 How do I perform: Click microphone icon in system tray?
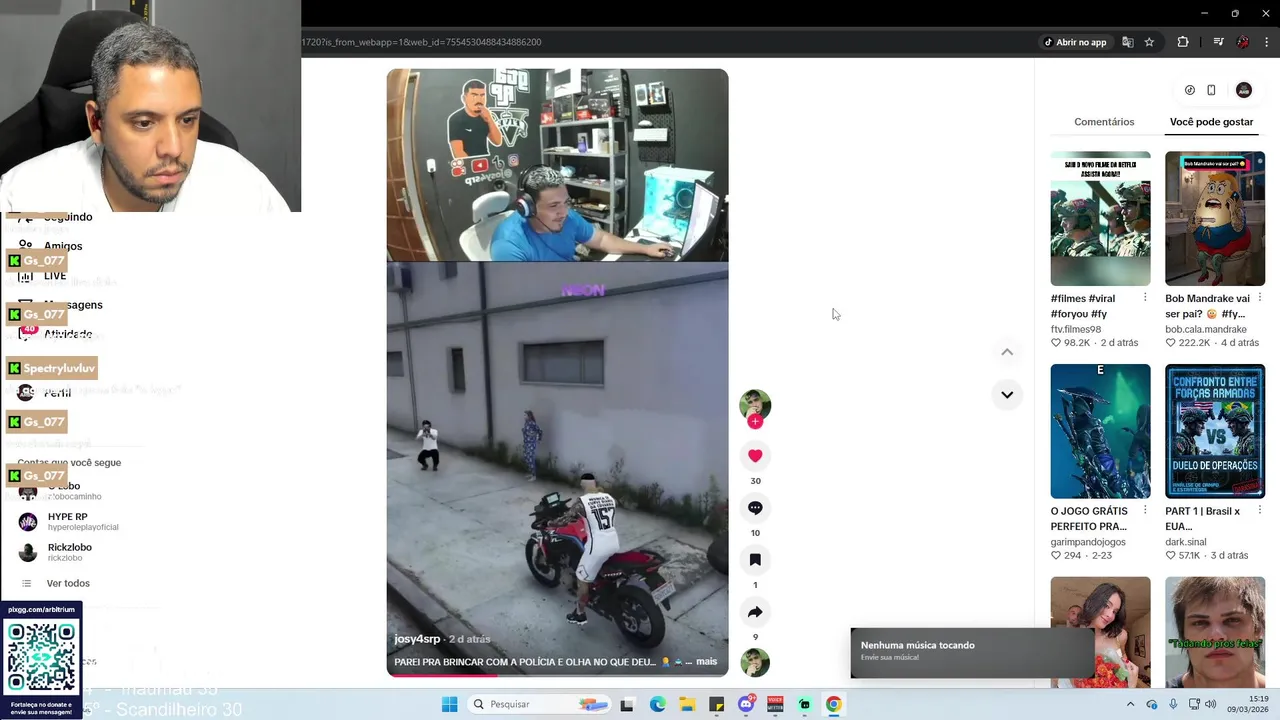(x=1173, y=704)
